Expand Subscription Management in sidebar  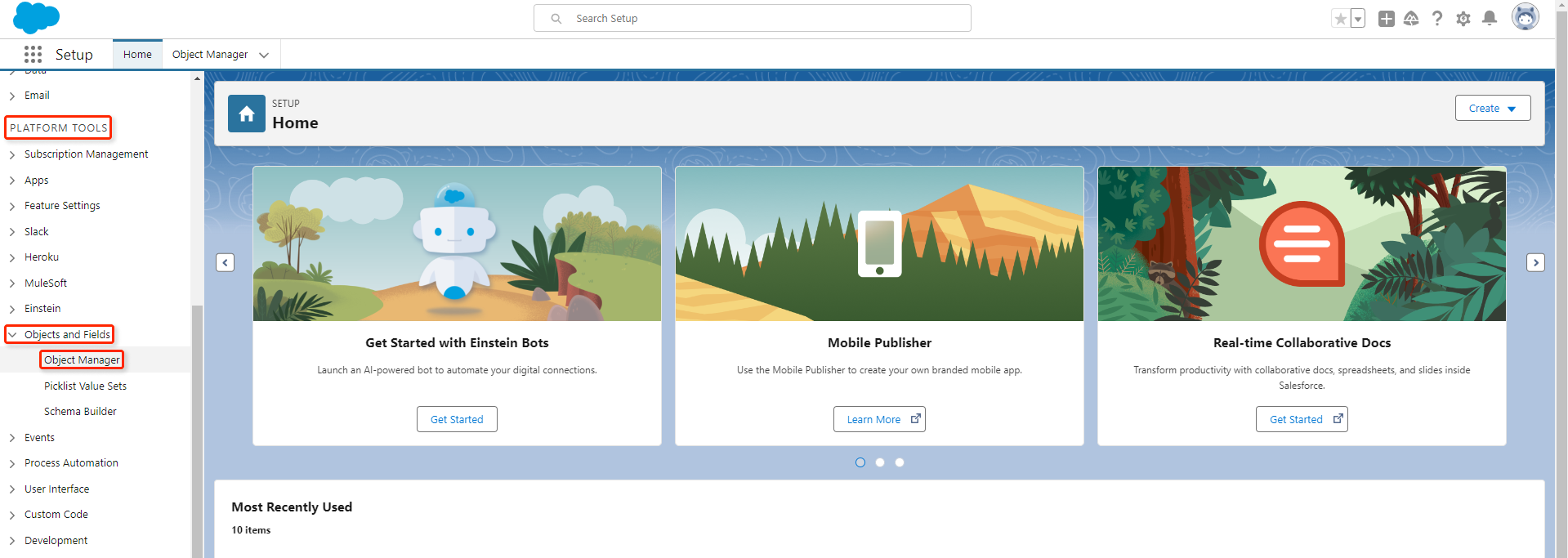pos(12,154)
